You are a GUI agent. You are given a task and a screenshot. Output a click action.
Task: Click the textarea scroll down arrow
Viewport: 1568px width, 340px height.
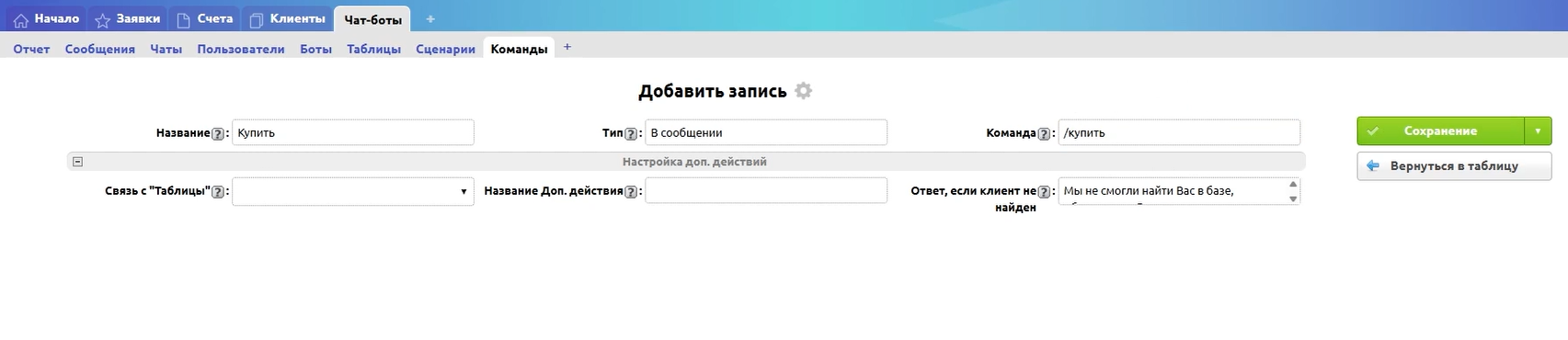pyautogui.click(x=1293, y=198)
